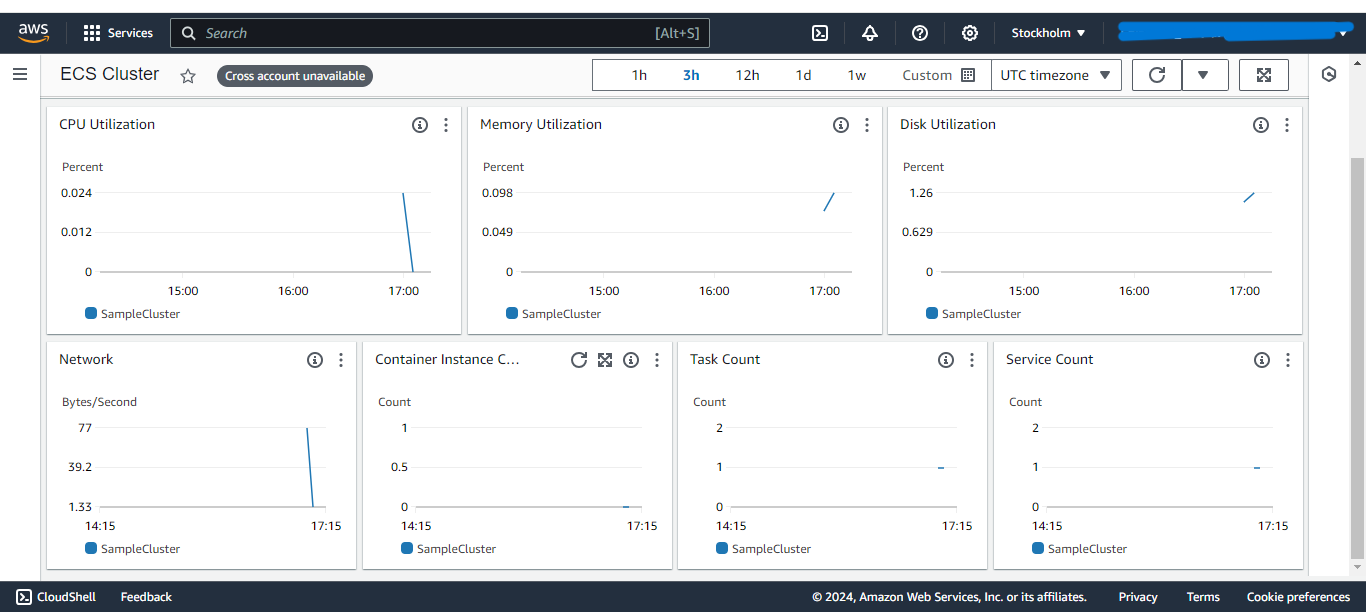This screenshot has height=612, width=1366.
Task: Show info for Service Count widget
Action: (x=1262, y=360)
